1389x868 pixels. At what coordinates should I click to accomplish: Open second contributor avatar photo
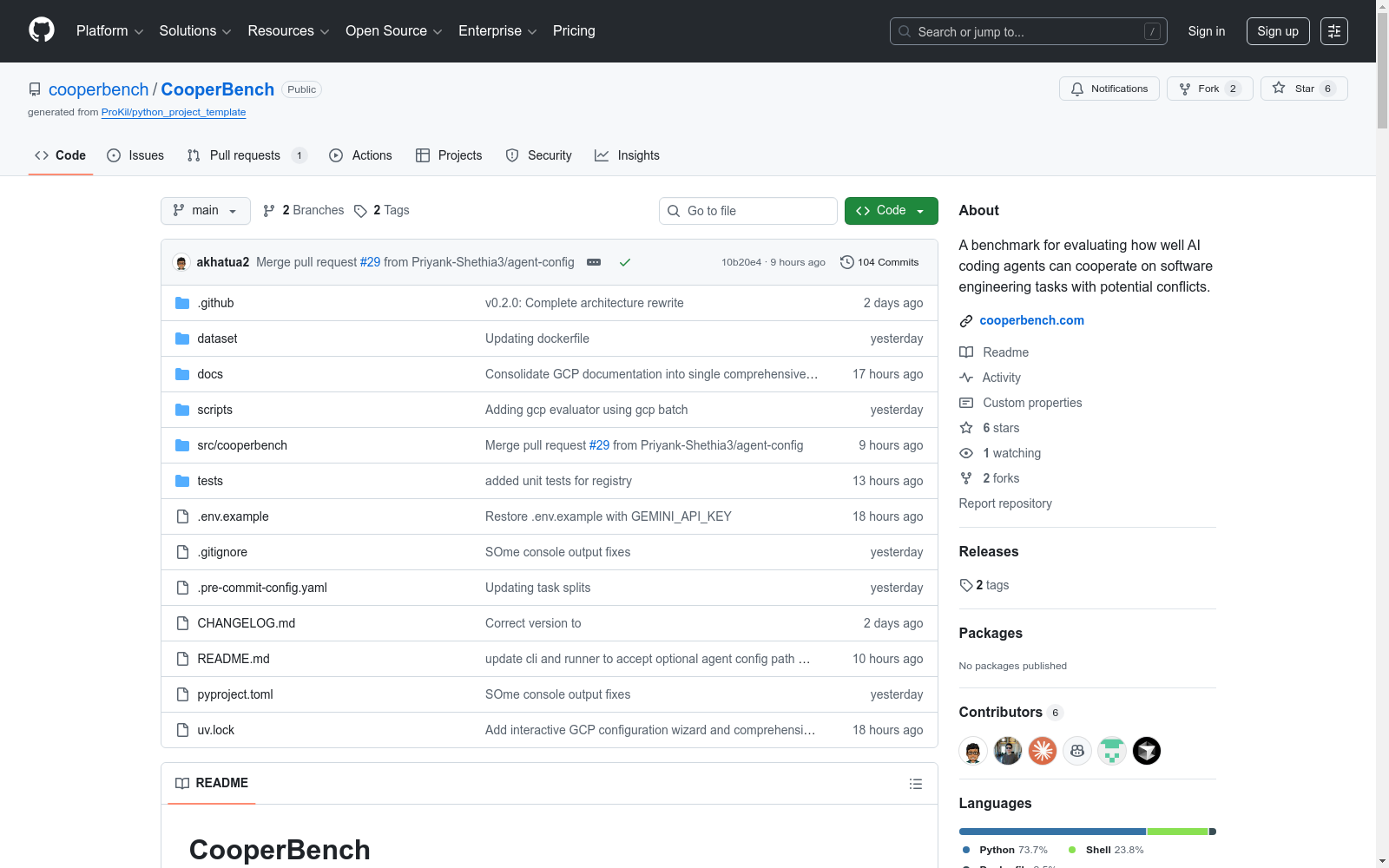point(1008,751)
